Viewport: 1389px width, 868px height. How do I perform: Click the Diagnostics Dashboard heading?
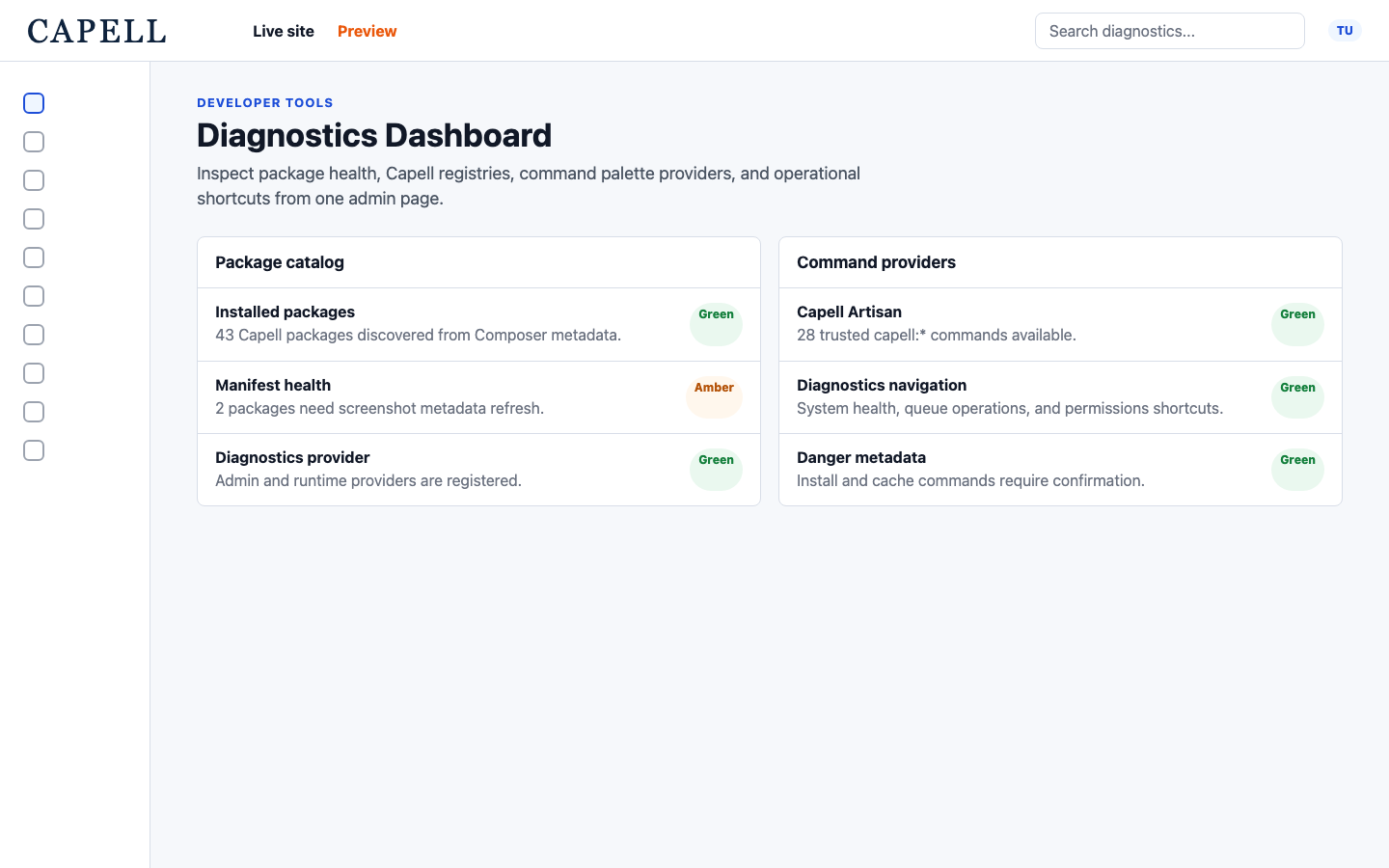pyautogui.click(x=374, y=135)
